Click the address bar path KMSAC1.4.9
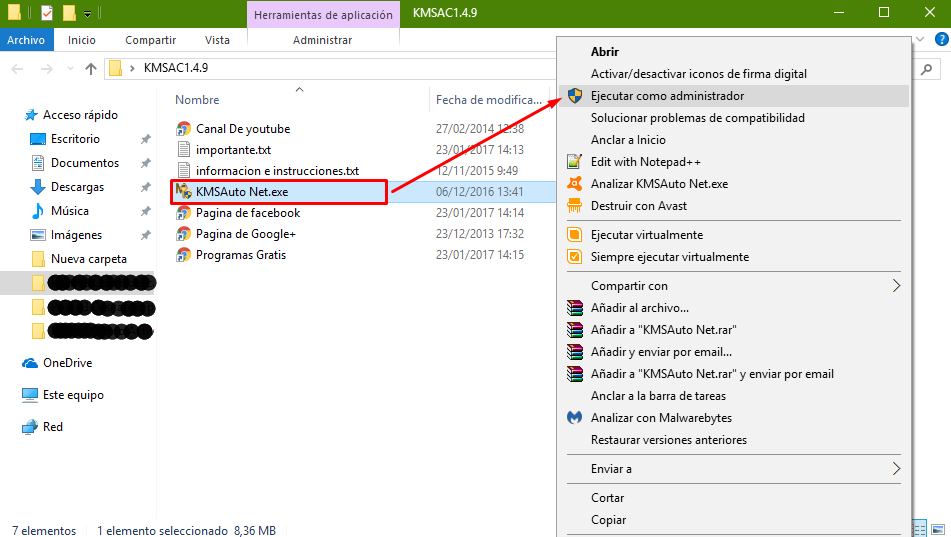The width and height of the screenshot is (951, 537). 176,68
